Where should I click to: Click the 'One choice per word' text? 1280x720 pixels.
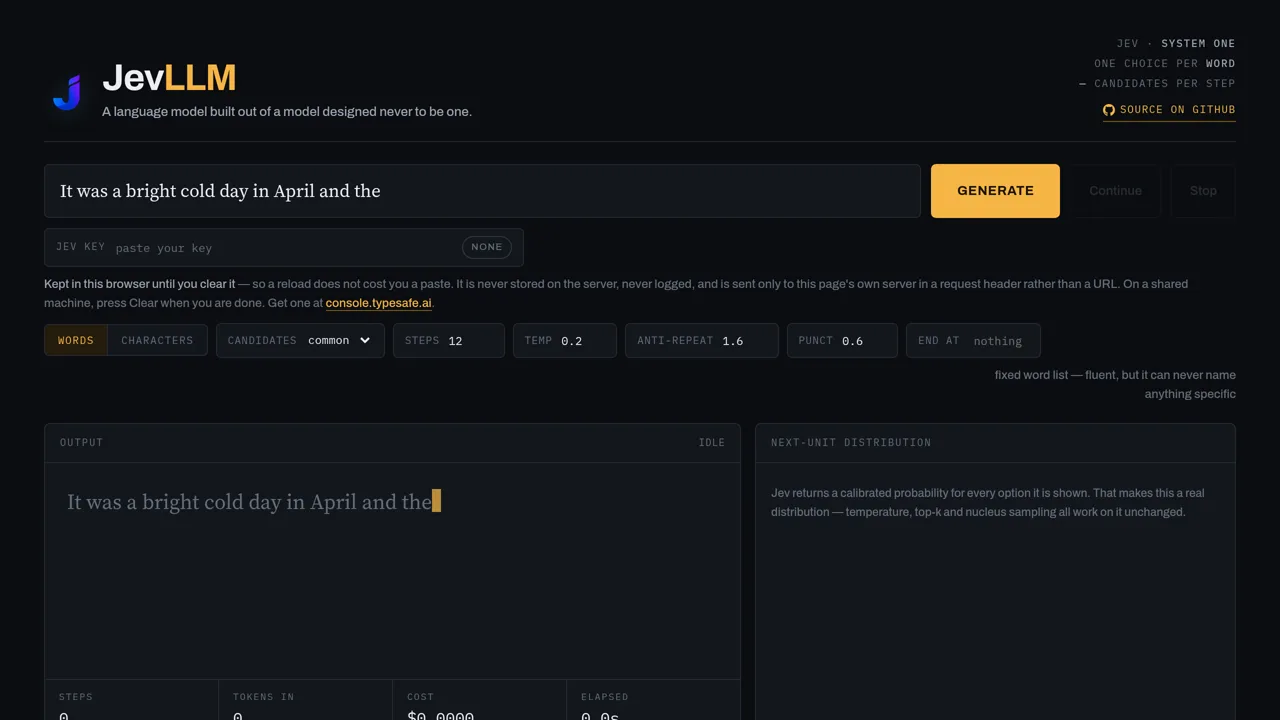point(1165,64)
